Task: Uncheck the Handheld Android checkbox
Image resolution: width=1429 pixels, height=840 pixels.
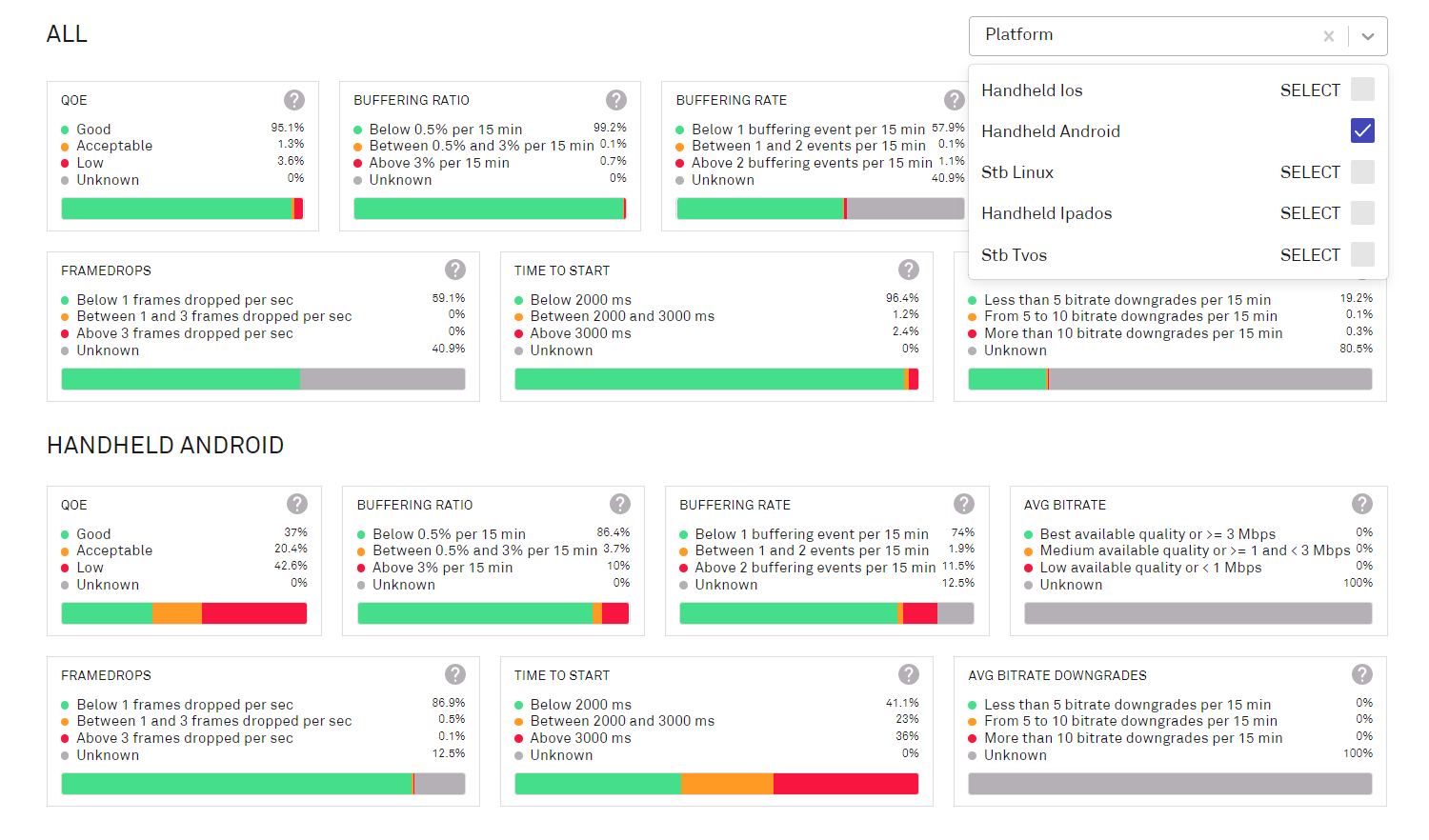Action: click(1362, 131)
